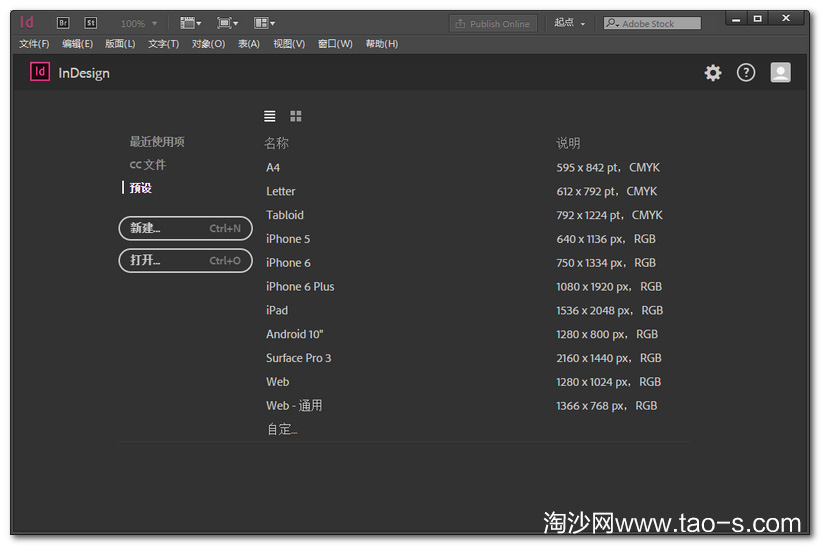Choose the Letter preset
821x546 pixels.
(281, 192)
